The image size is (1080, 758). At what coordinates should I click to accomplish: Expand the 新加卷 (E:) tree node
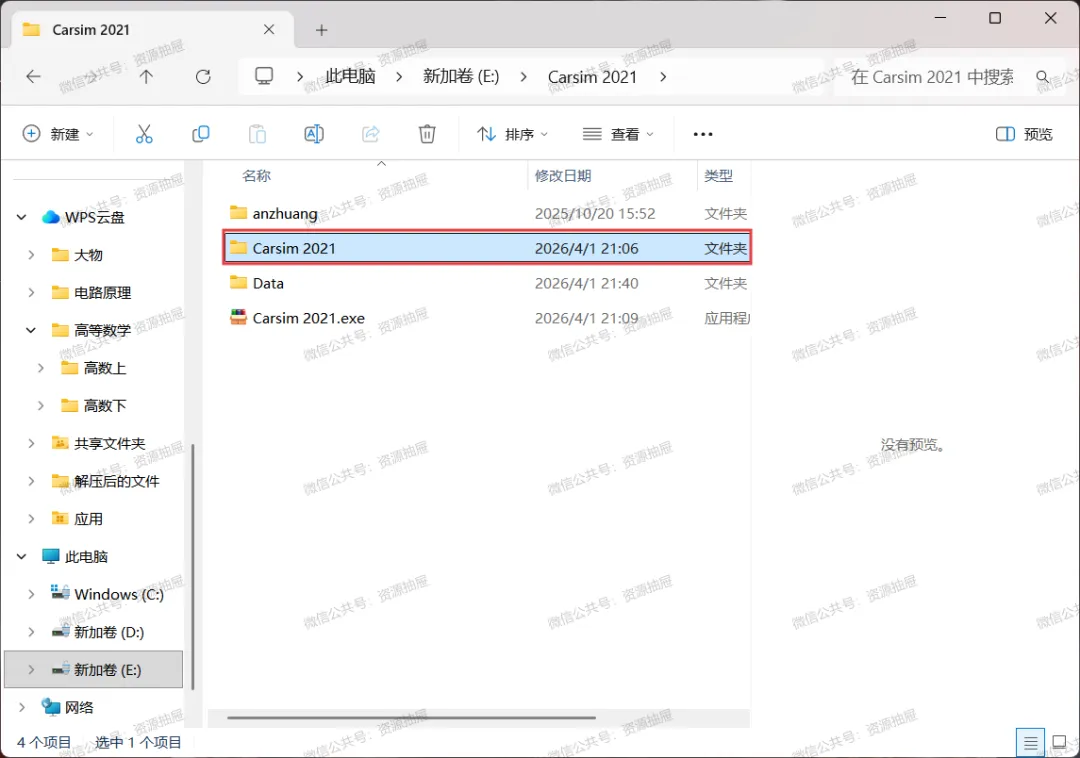pos(31,669)
